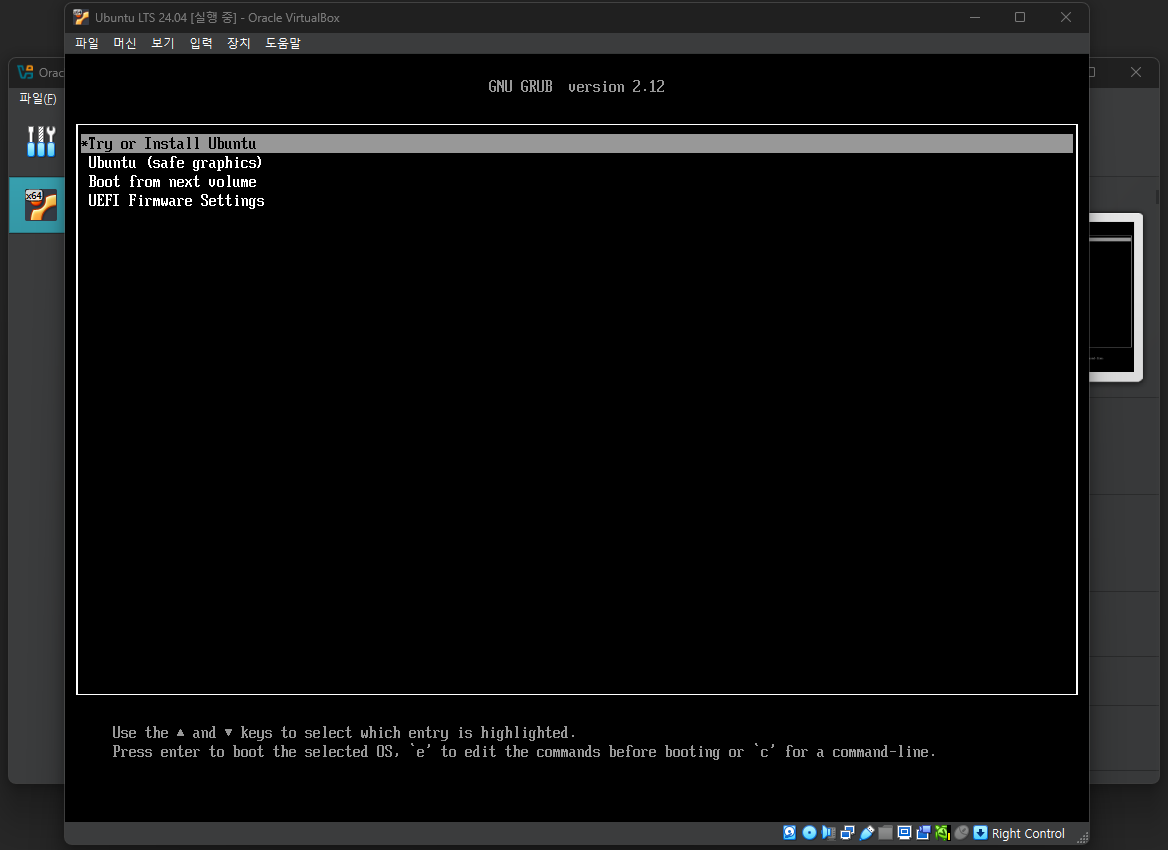The width and height of the screenshot is (1168, 850).
Task: Select the Try or Install Ubuntu entry
Action: click(577, 144)
